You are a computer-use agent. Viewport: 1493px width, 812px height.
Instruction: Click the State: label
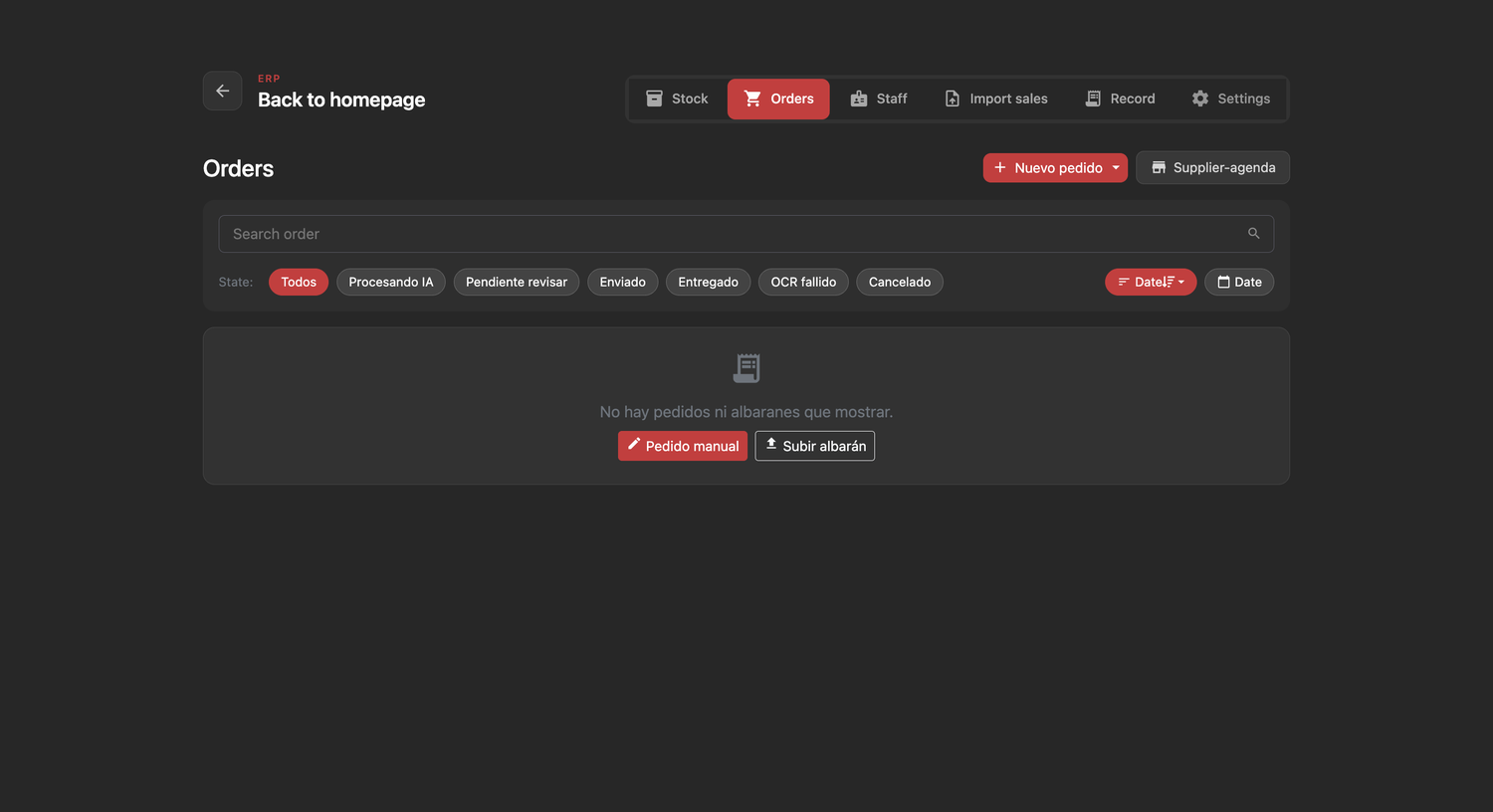(x=236, y=282)
